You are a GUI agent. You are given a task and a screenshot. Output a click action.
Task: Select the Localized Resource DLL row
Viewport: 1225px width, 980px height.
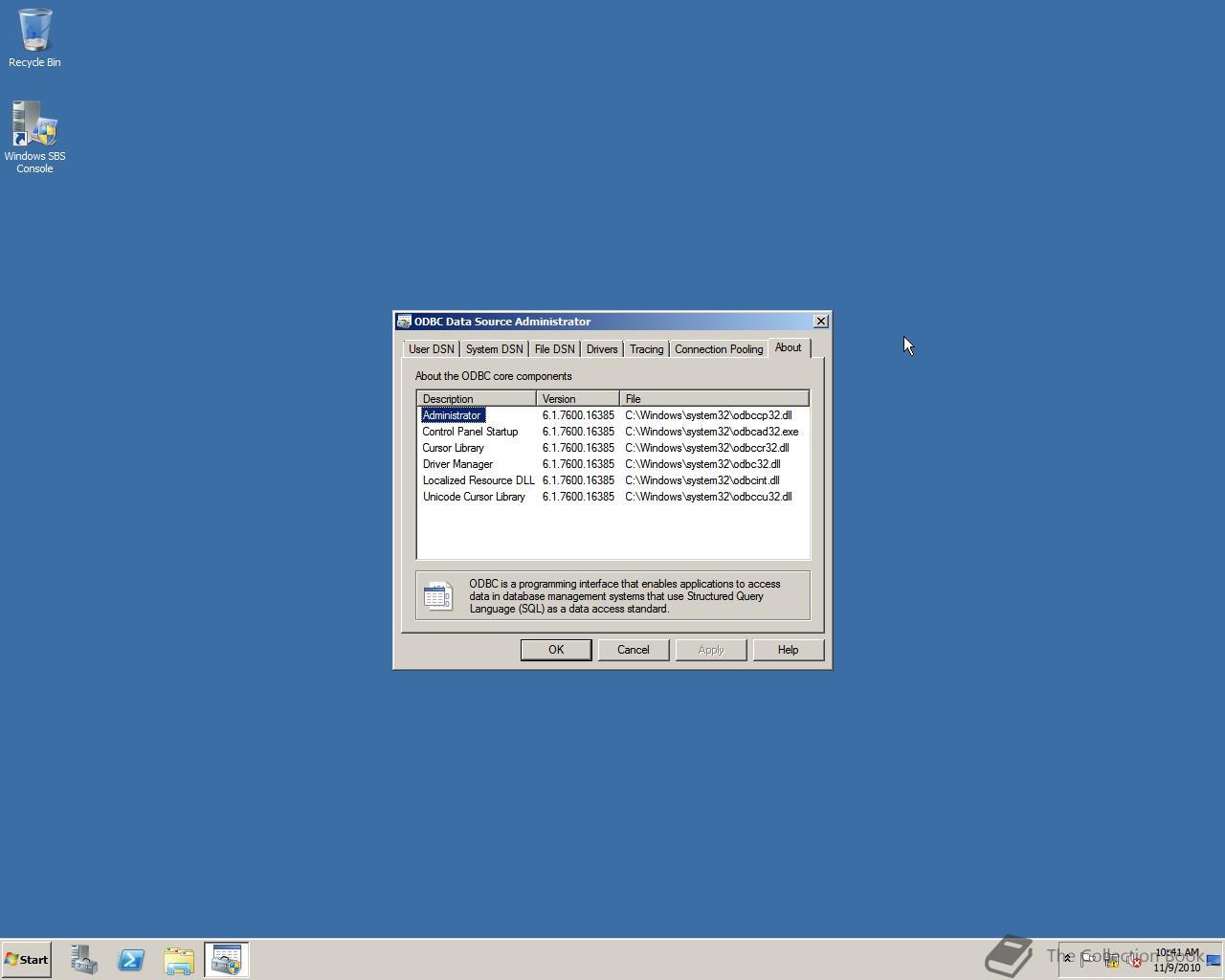click(x=612, y=480)
